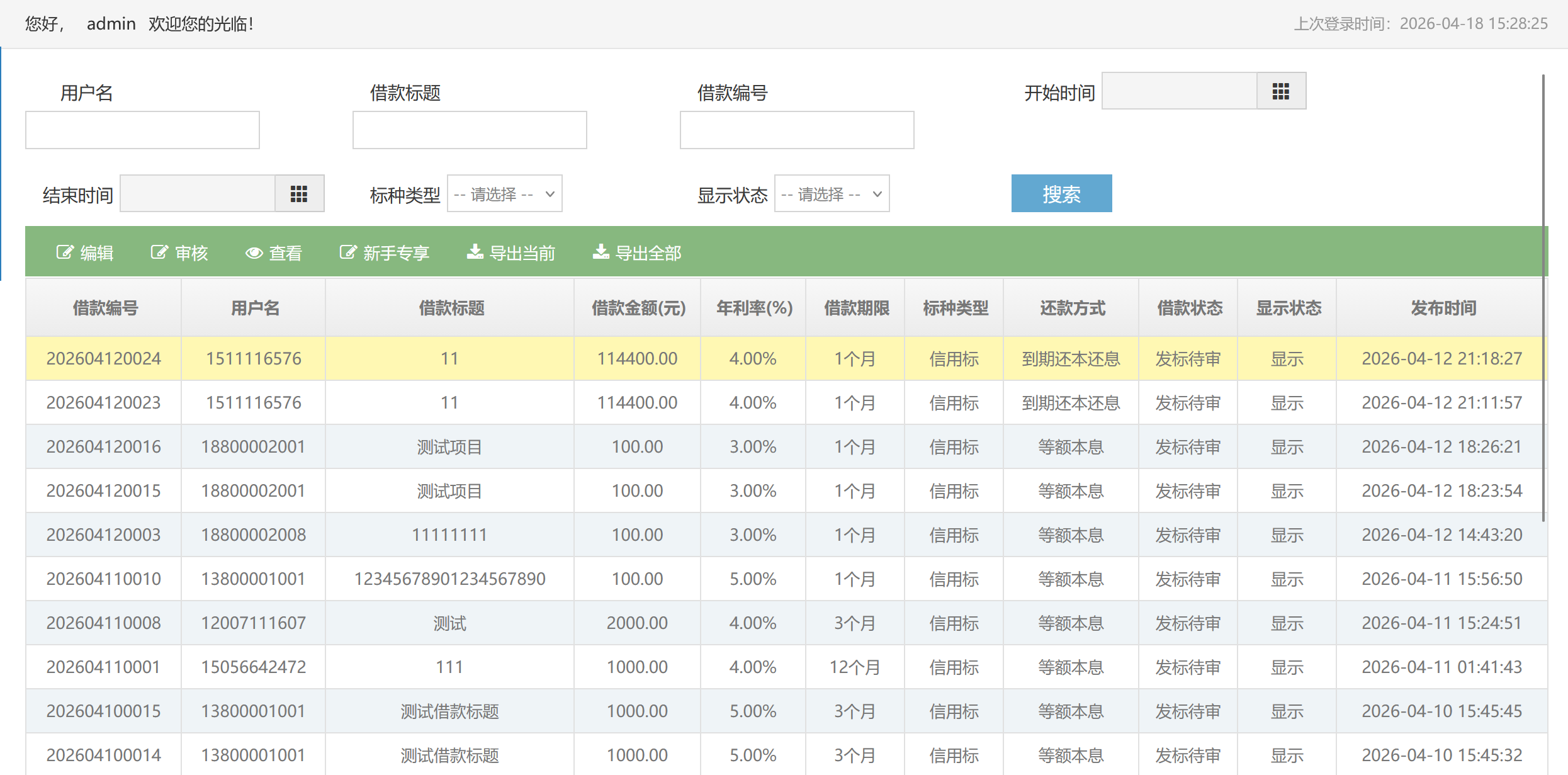
Task: Click the vertical page scrollbar
Action: pos(1543,296)
